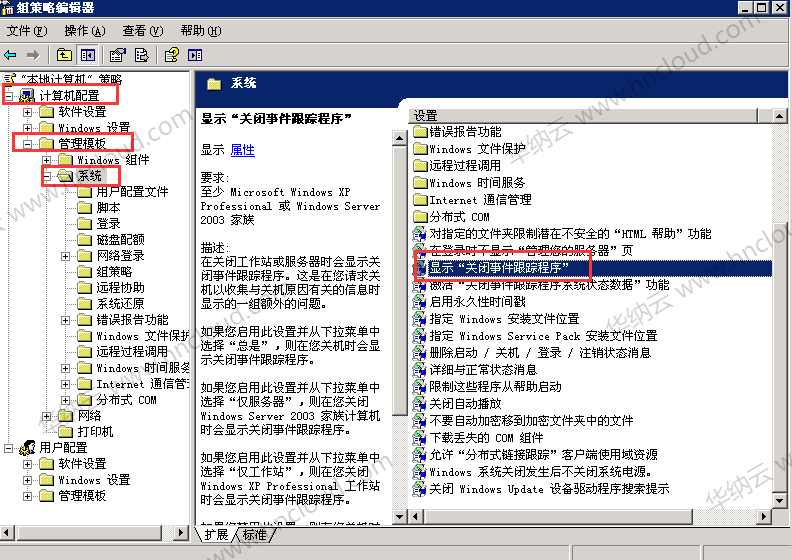Click the Export list toolbar icon
The width and height of the screenshot is (792, 560).
click(141, 55)
